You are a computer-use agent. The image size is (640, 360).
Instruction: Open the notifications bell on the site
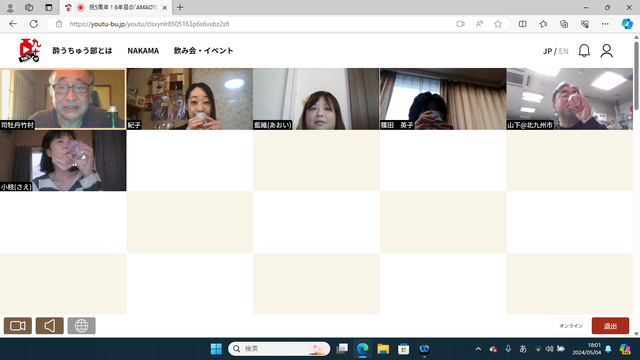tap(584, 51)
